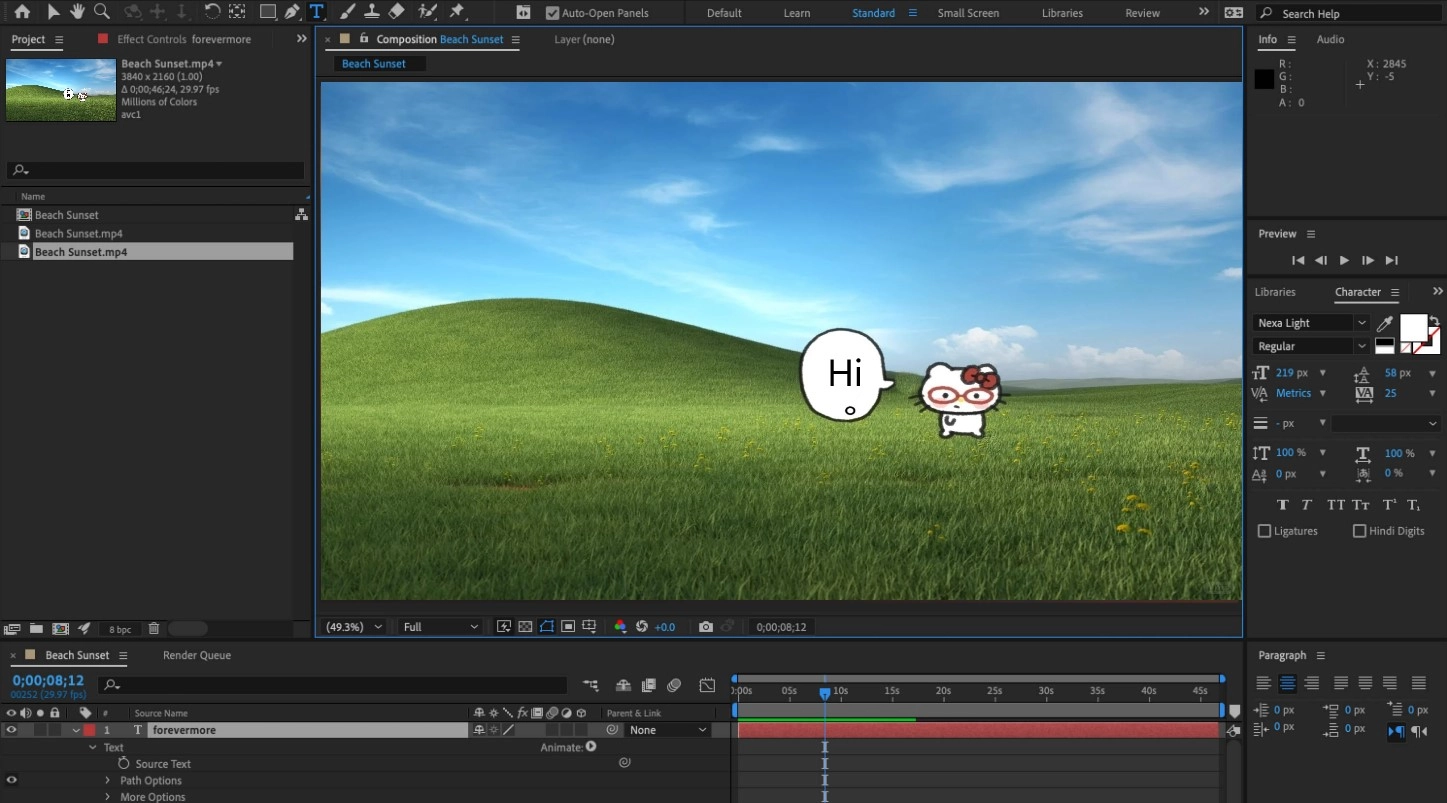Click the Animate button in timeline

591,747
